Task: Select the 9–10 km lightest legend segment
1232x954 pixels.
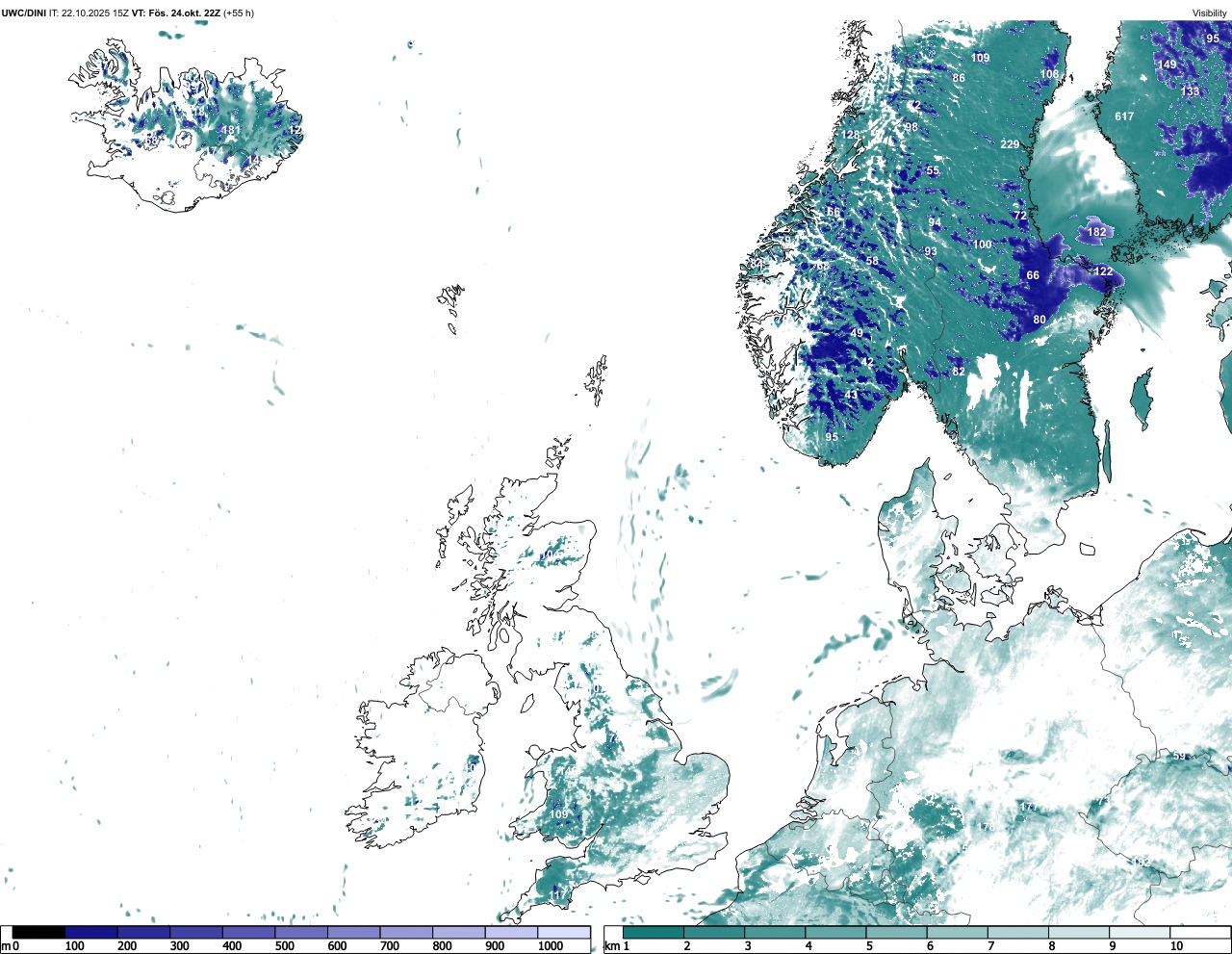Action: 1141,933
